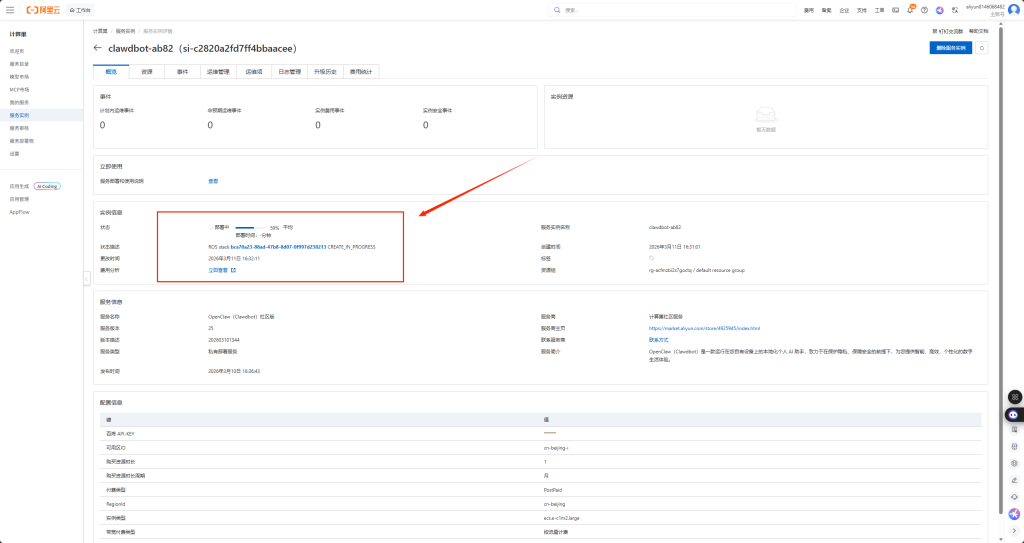The height and width of the screenshot is (543, 1024).
Task: Click the help question mark icon
Action: [924, 10]
